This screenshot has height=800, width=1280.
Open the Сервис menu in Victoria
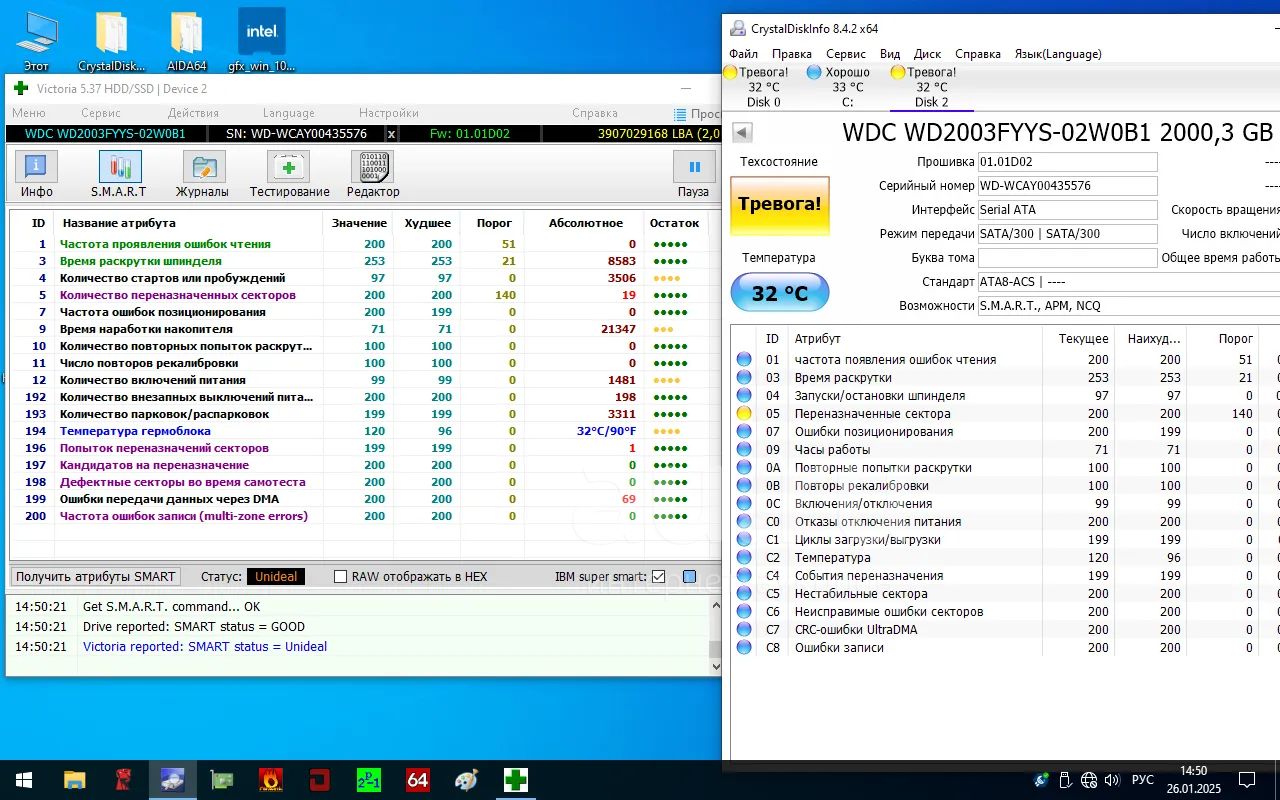click(101, 113)
